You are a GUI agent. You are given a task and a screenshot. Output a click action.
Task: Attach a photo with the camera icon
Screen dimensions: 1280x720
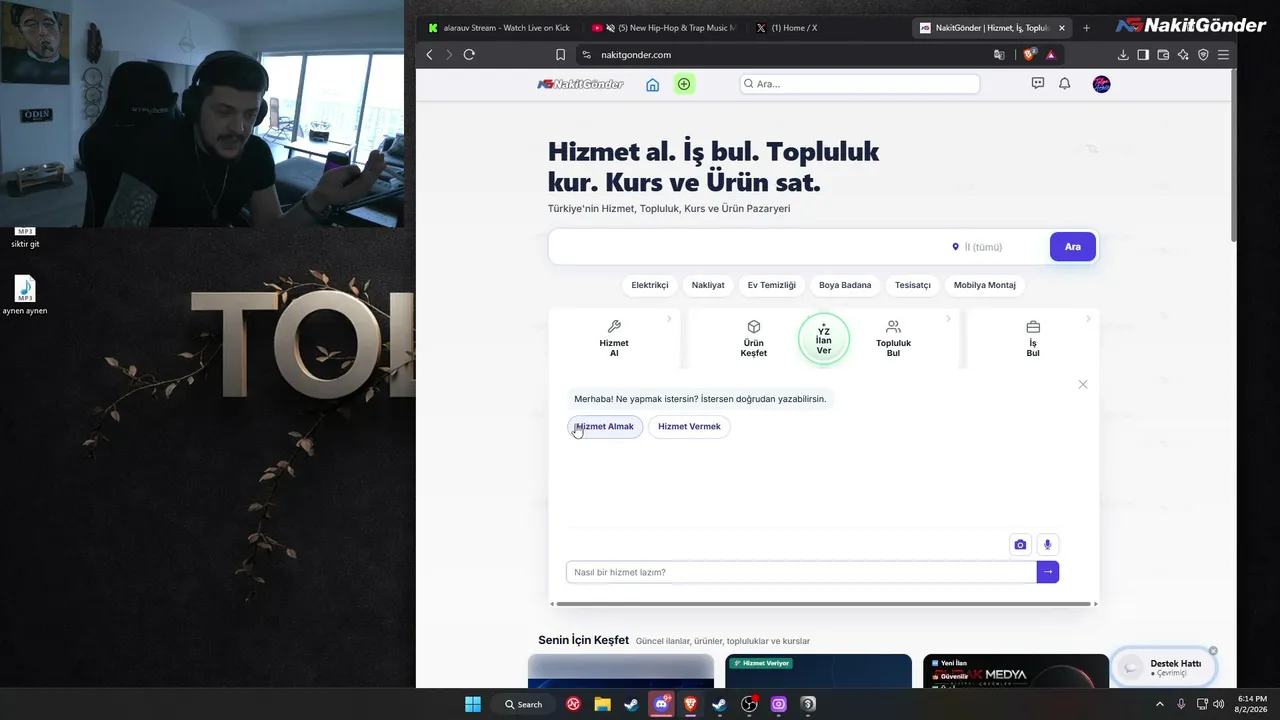[1020, 545]
